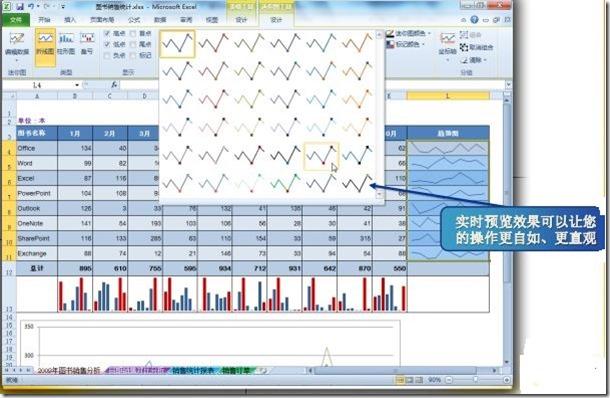Expand the 坐标轴 axis options dropdown
Screen dimensions: 610x398
pos(447,46)
